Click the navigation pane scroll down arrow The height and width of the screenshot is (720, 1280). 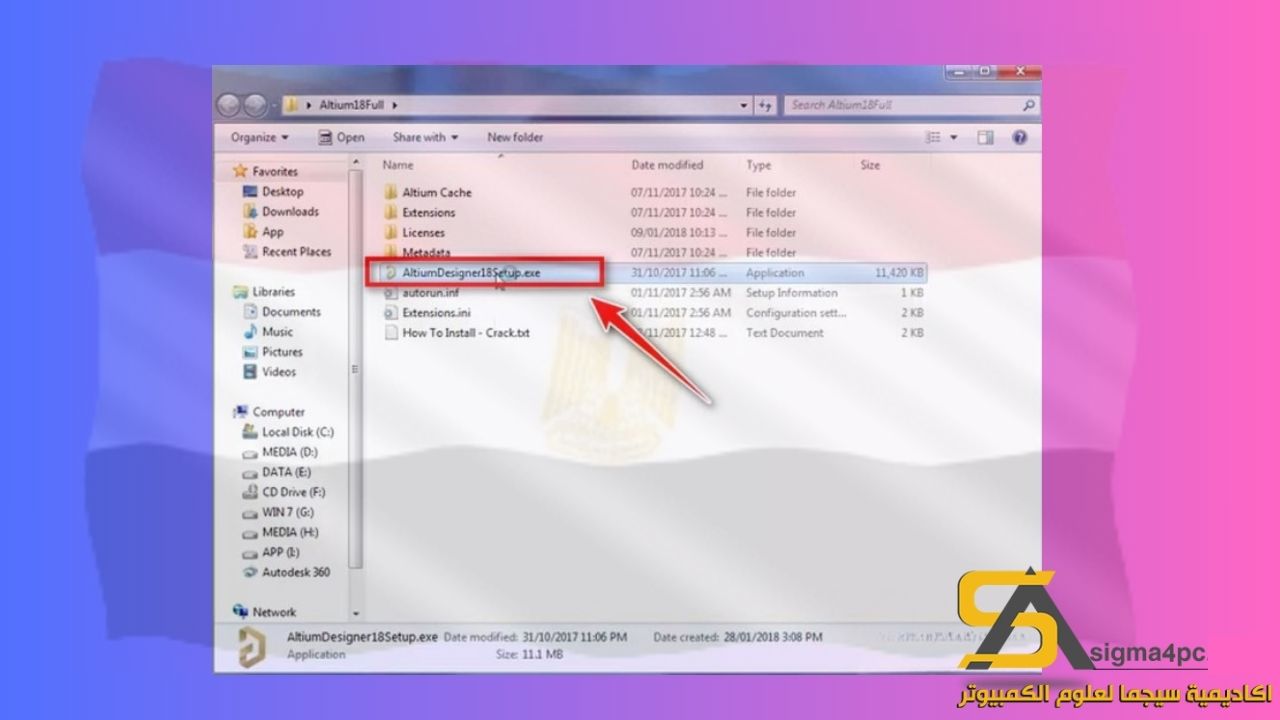pyautogui.click(x=356, y=613)
